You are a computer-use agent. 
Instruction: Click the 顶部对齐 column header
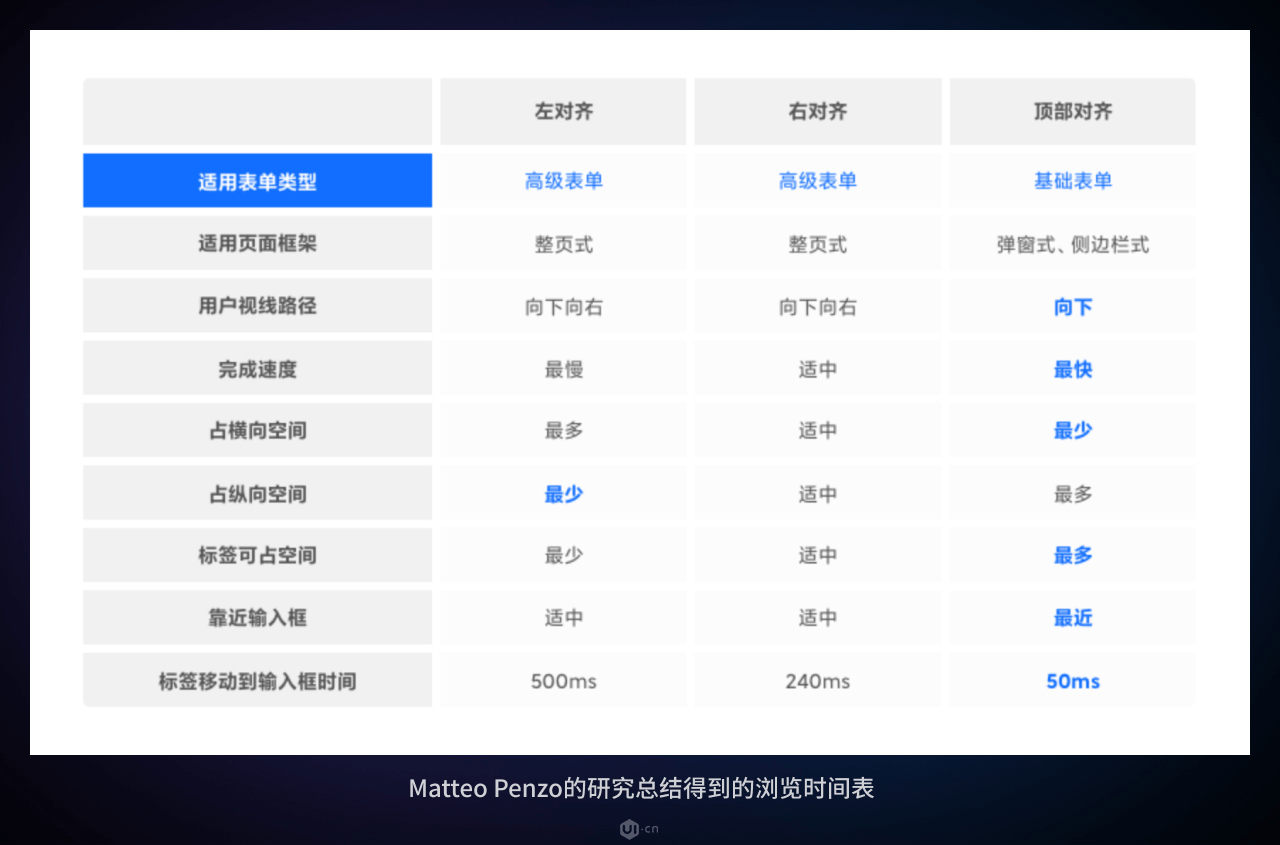(x=1073, y=112)
